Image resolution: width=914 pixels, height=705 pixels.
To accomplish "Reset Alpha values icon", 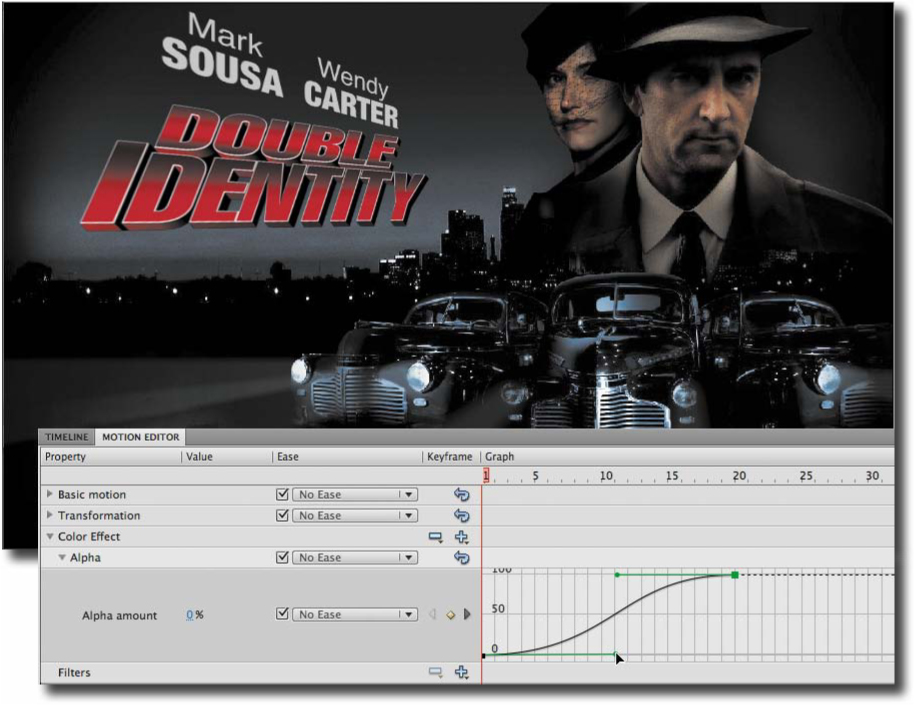I will [x=461, y=557].
